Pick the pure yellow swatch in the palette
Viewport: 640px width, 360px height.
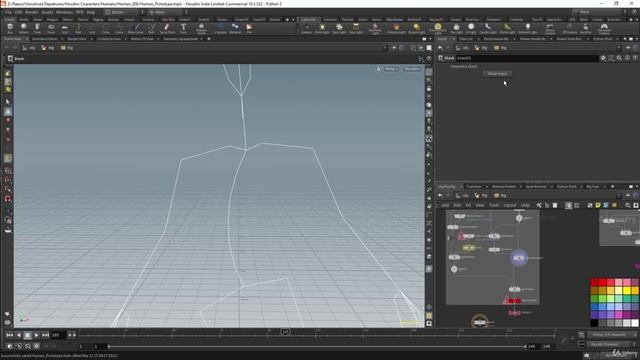tap(627, 291)
